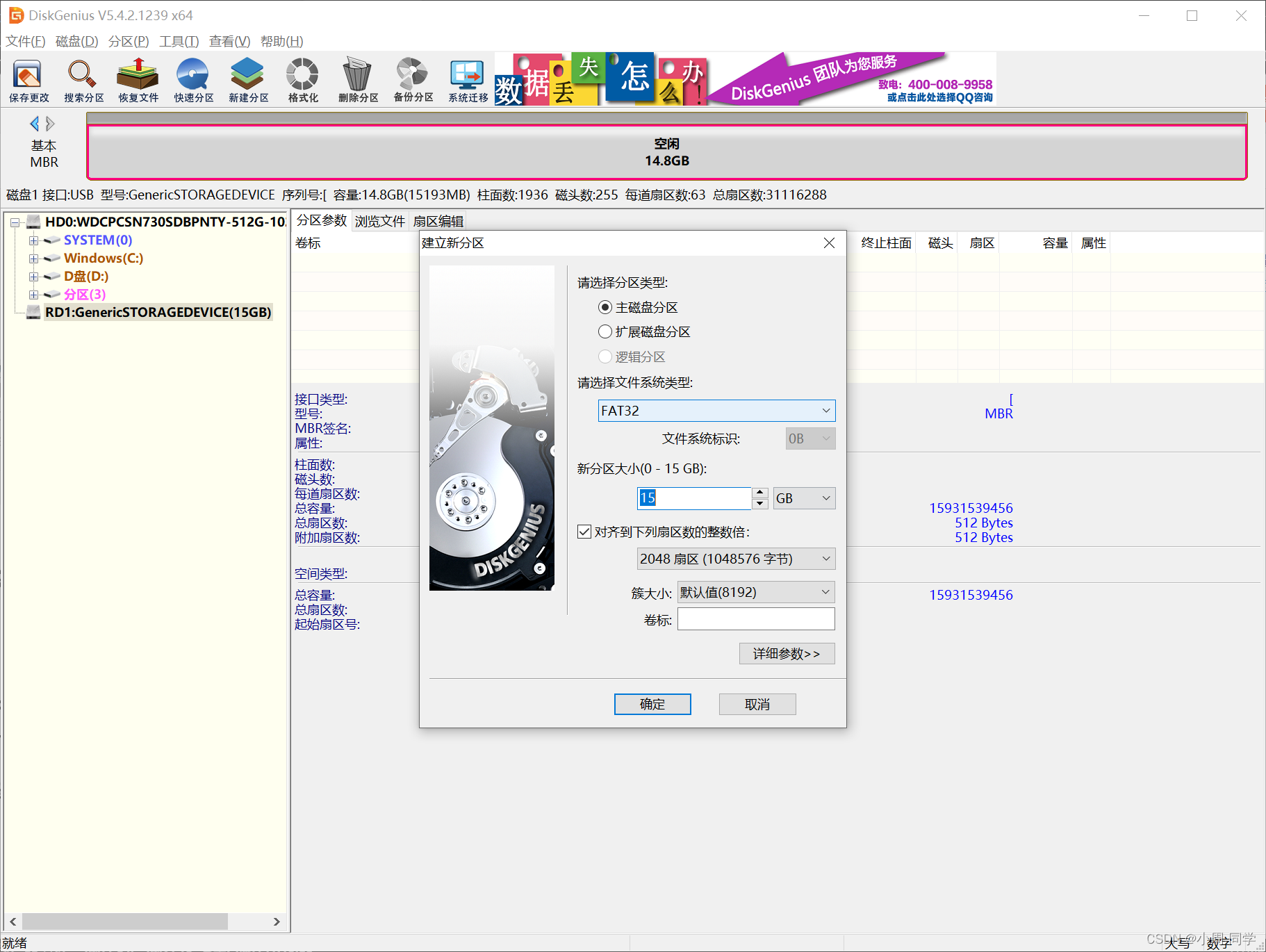Open the 0B file system identifier dropdown

(x=810, y=438)
